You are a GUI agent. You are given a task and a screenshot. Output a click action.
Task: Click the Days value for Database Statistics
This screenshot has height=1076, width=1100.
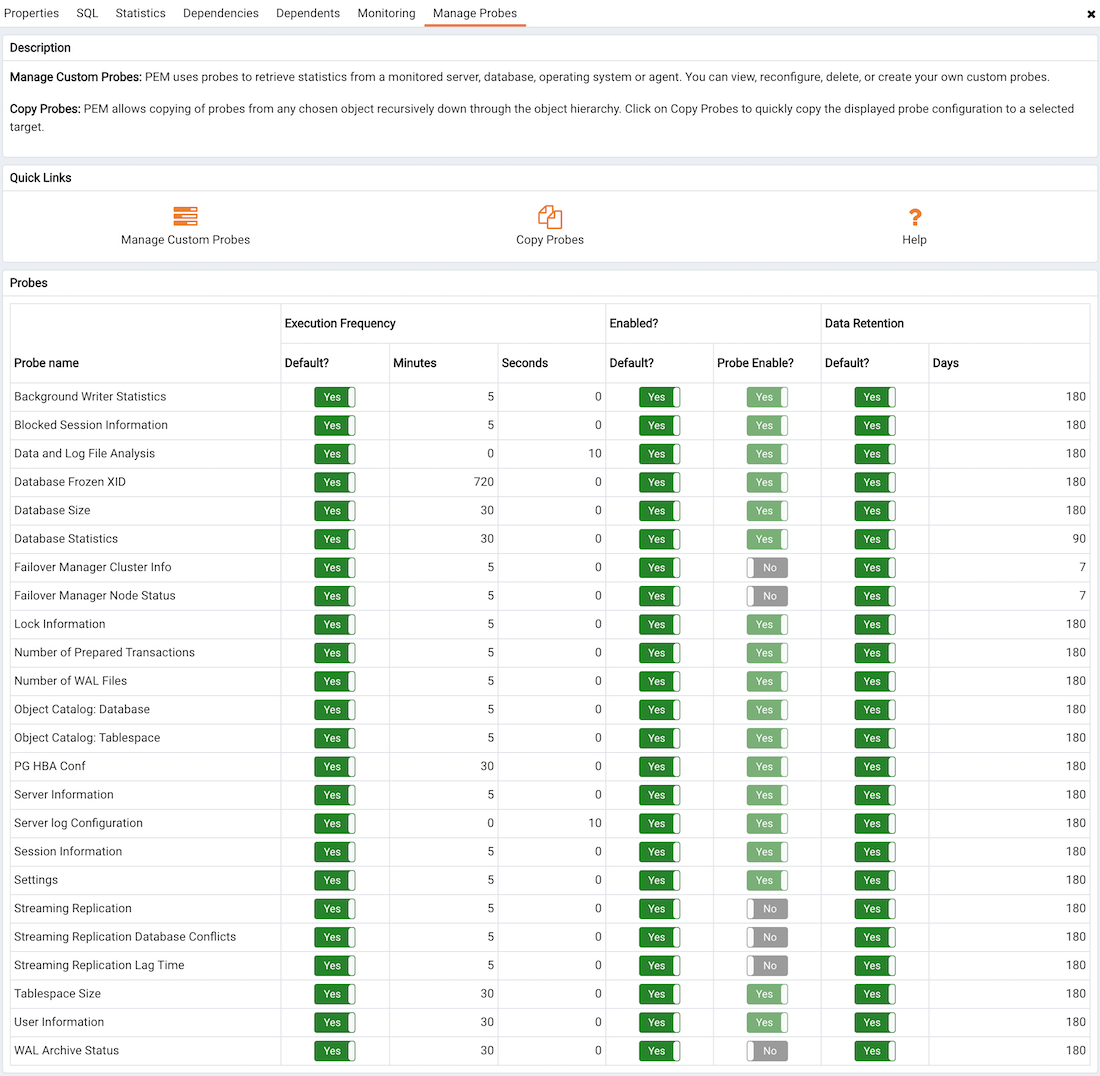(1079, 539)
